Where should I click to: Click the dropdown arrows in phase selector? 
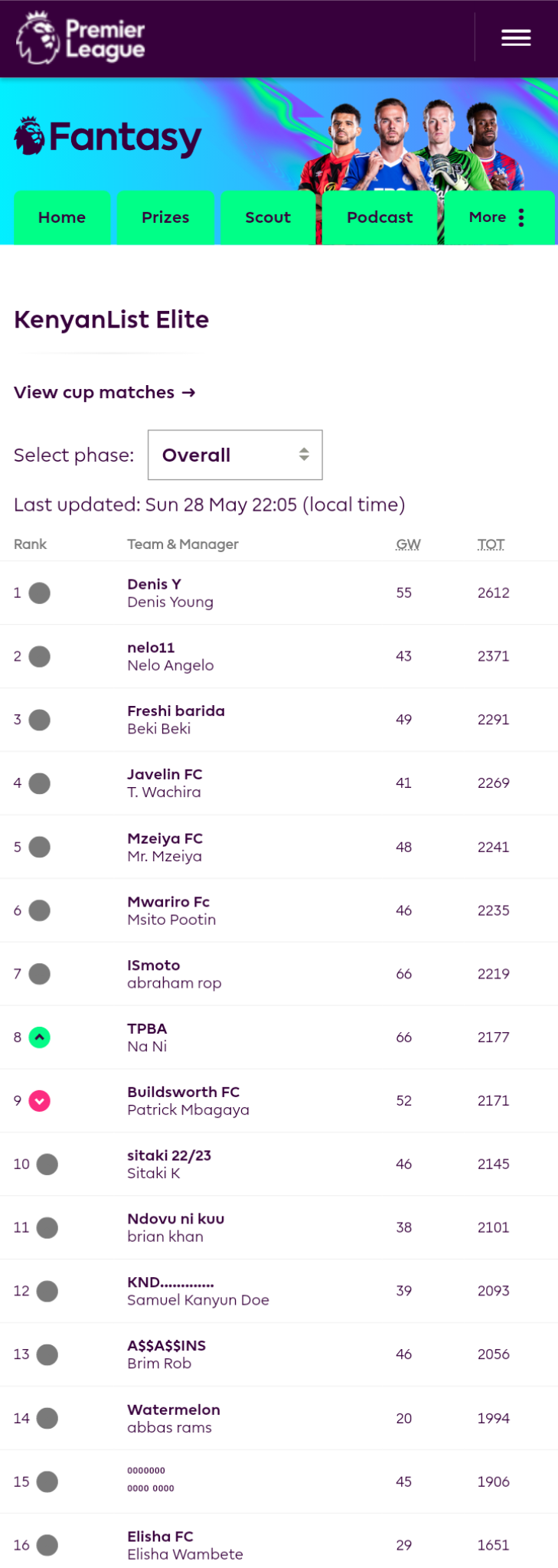tap(304, 455)
